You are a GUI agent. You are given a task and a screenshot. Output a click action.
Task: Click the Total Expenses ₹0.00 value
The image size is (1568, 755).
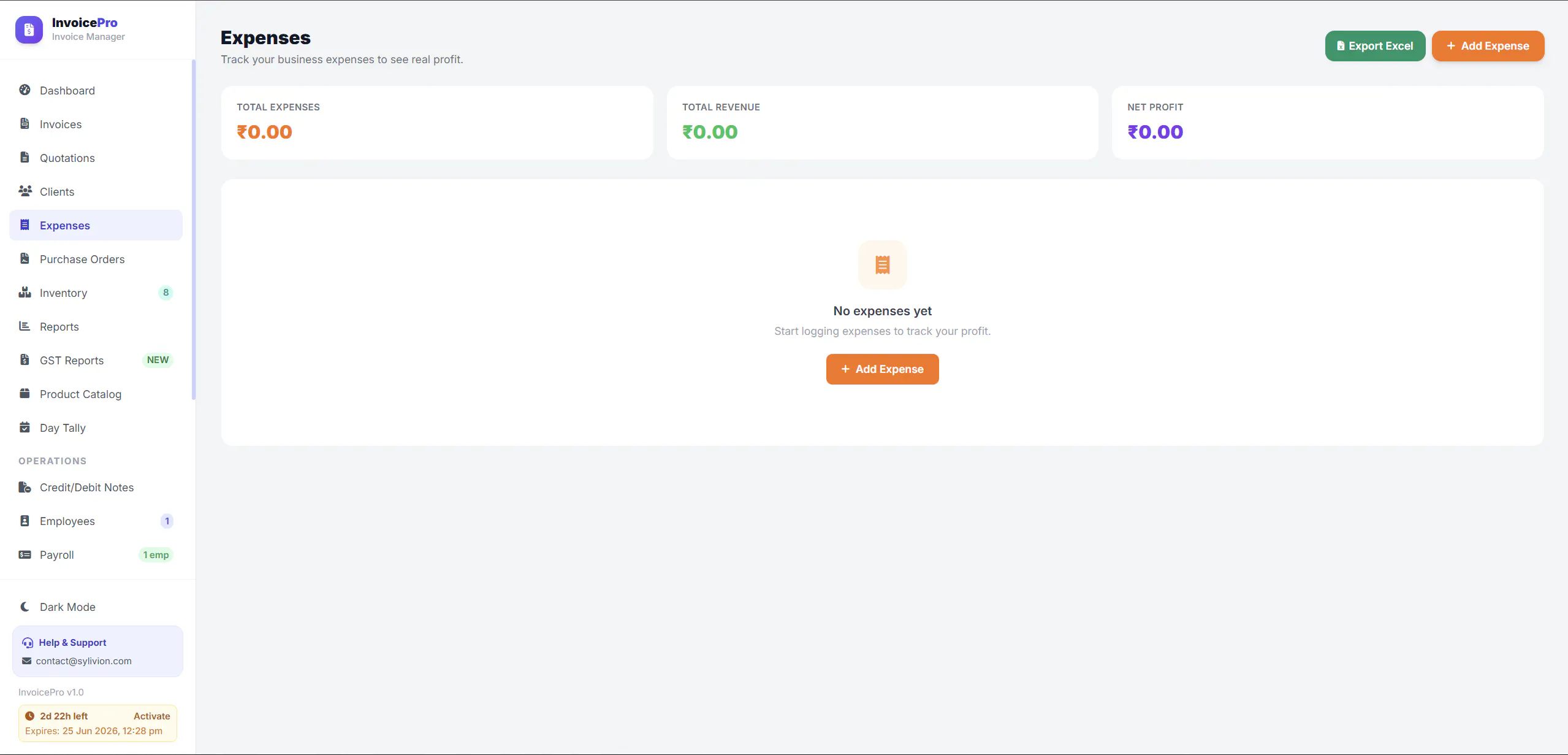tap(265, 132)
